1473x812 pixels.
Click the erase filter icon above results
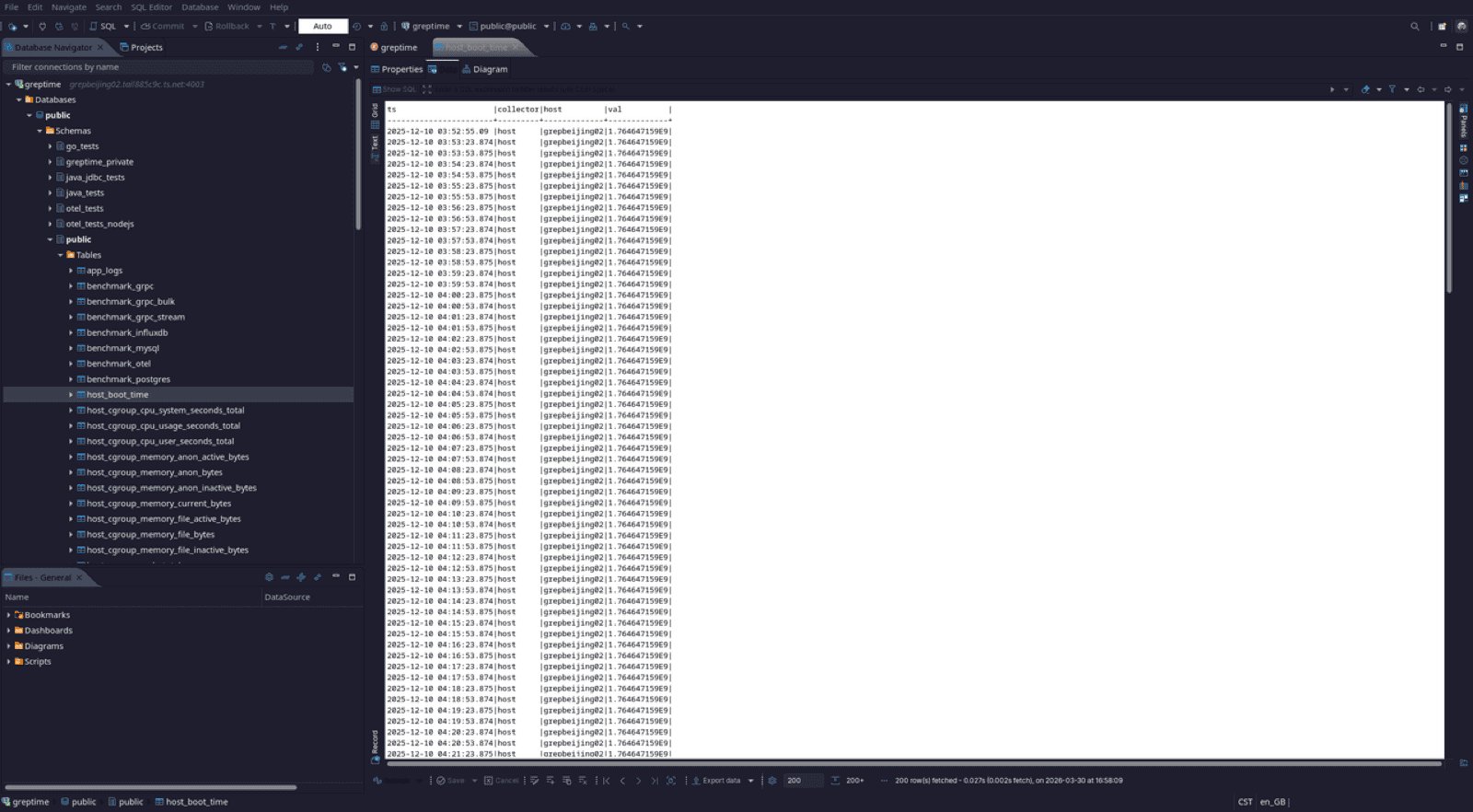click(1365, 89)
